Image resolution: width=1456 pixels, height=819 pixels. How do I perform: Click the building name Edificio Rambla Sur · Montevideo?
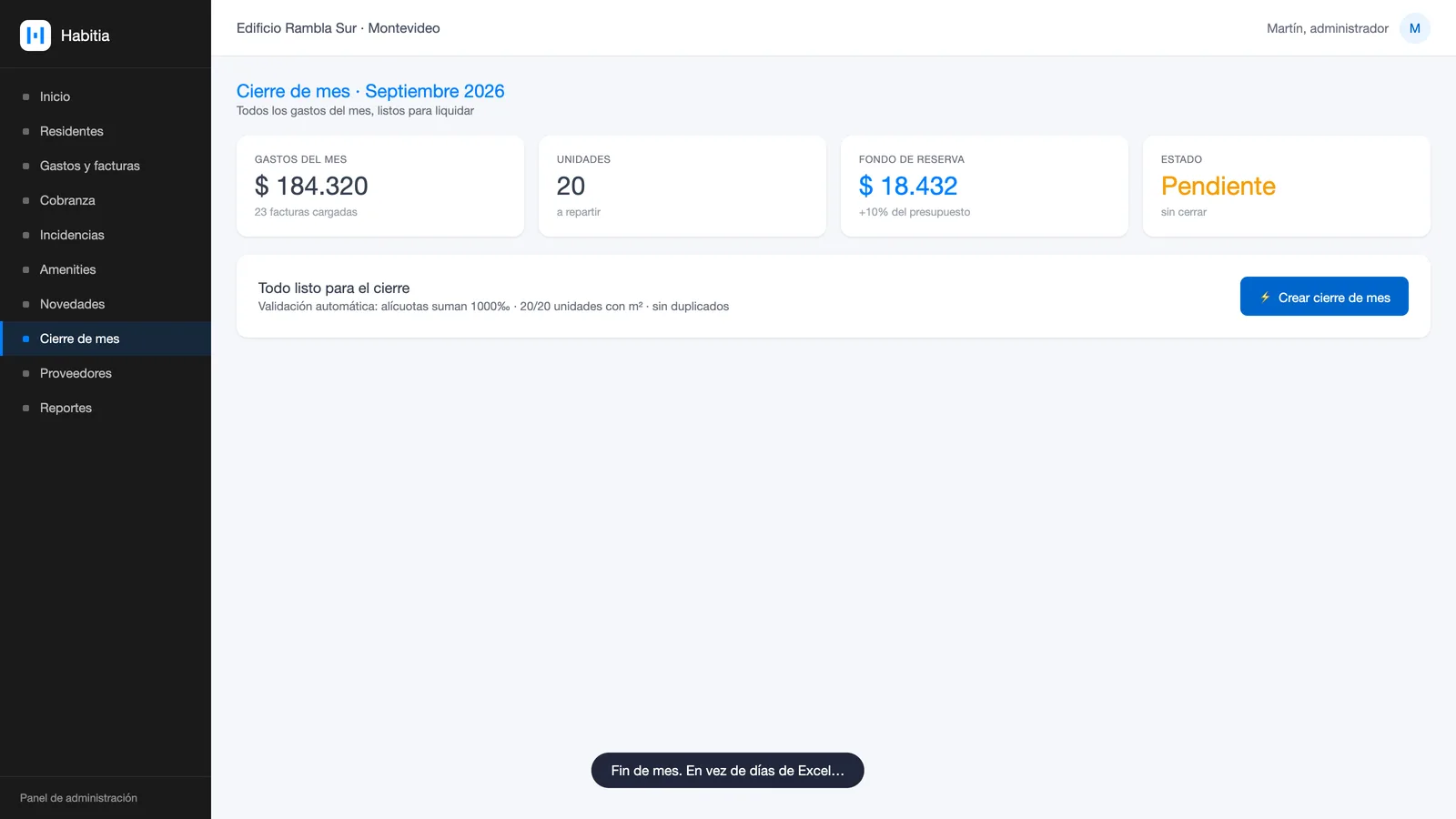pos(339,28)
